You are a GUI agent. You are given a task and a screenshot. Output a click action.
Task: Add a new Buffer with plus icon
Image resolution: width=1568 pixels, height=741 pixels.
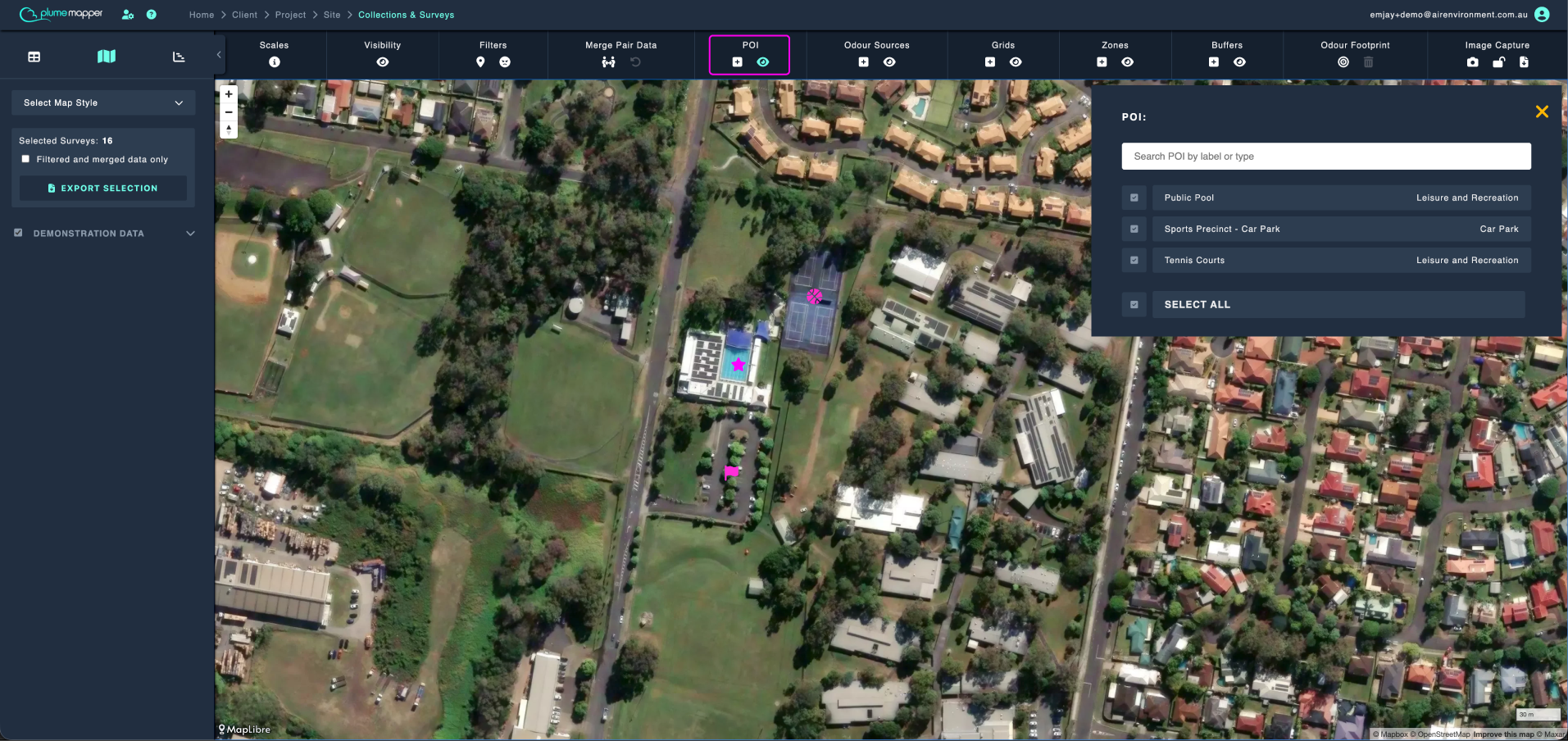click(x=1214, y=62)
